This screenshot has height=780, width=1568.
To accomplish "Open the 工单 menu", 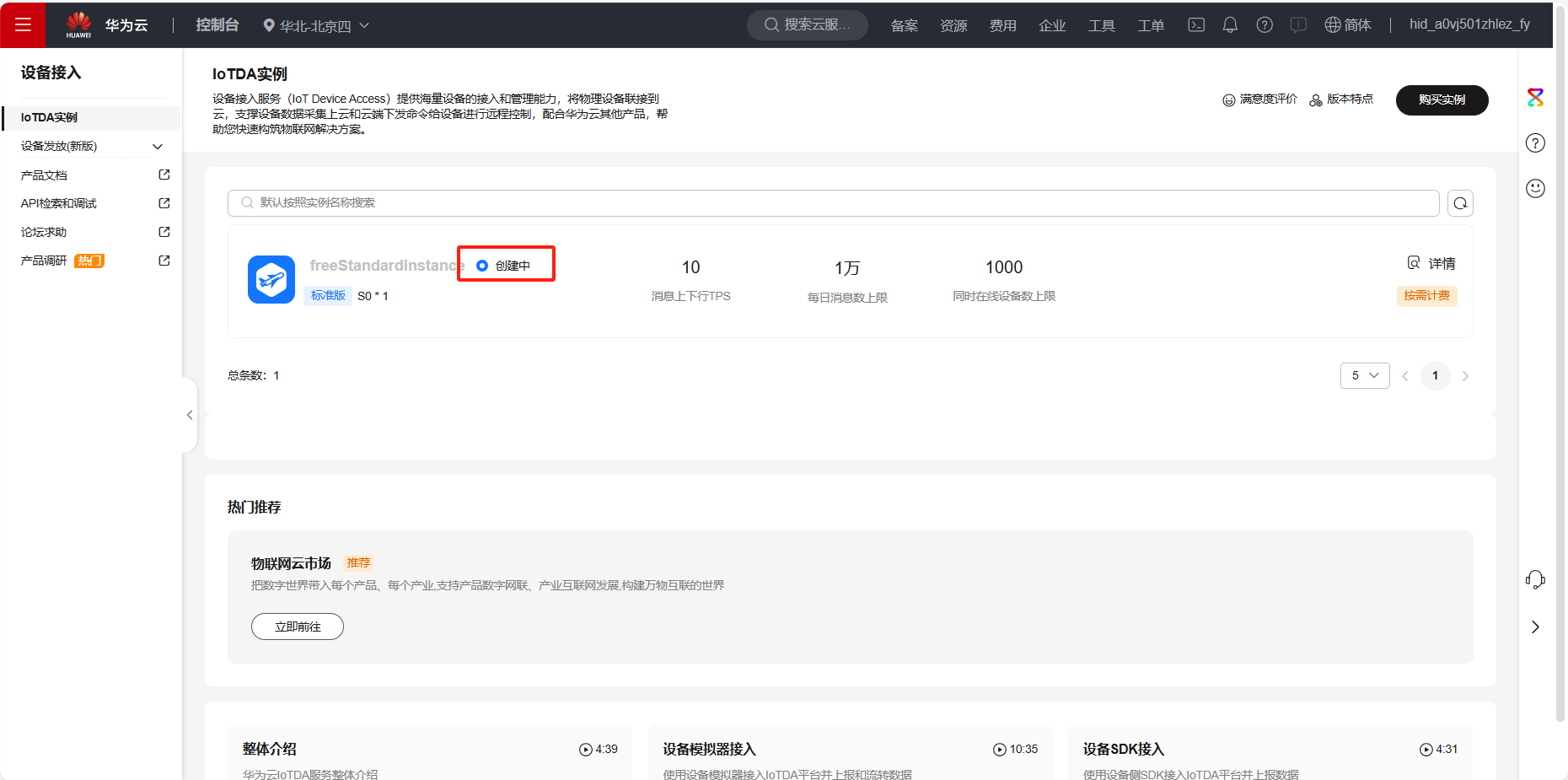I will tap(1151, 25).
